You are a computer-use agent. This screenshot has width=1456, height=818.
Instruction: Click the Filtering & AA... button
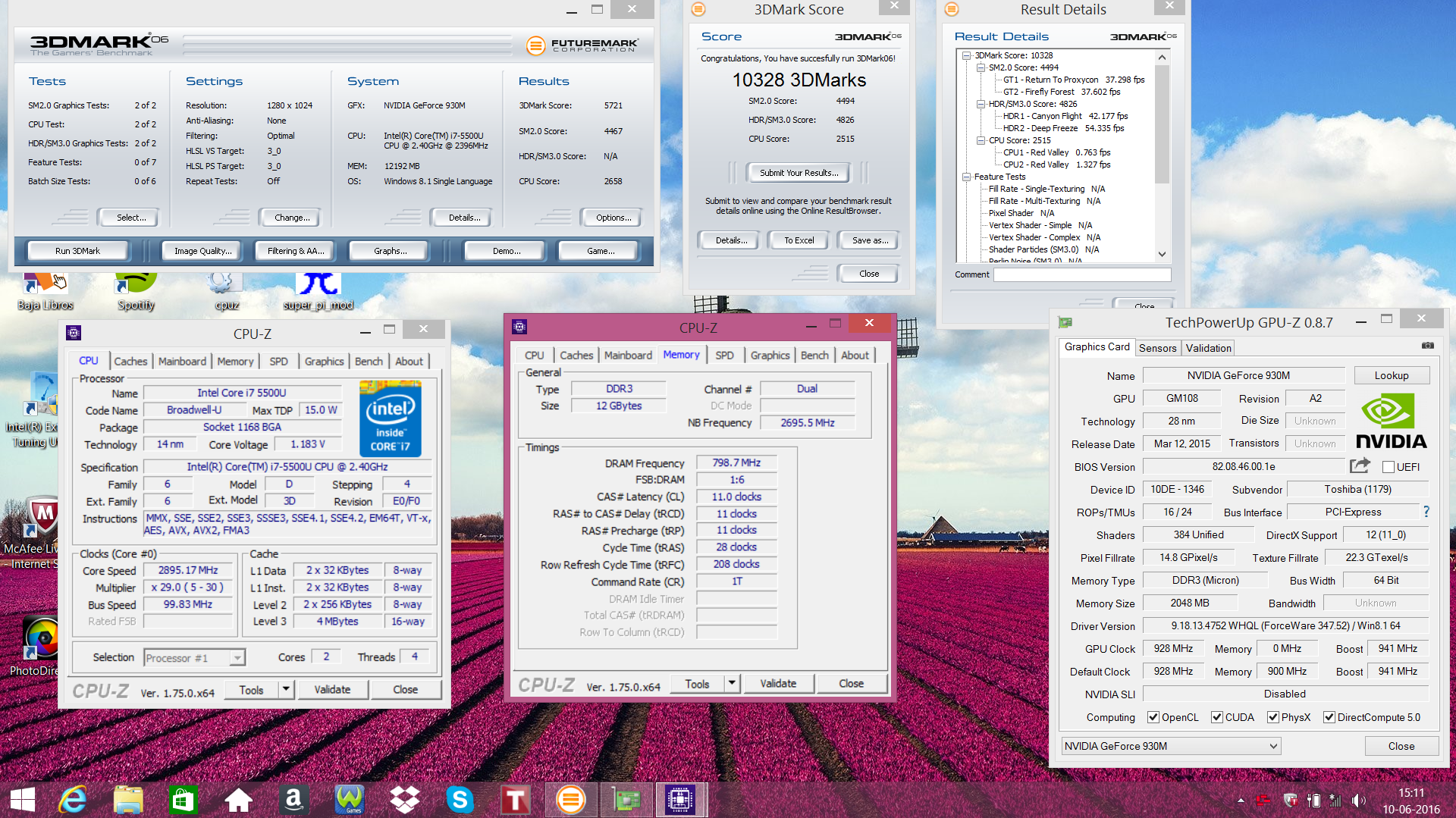295,251
